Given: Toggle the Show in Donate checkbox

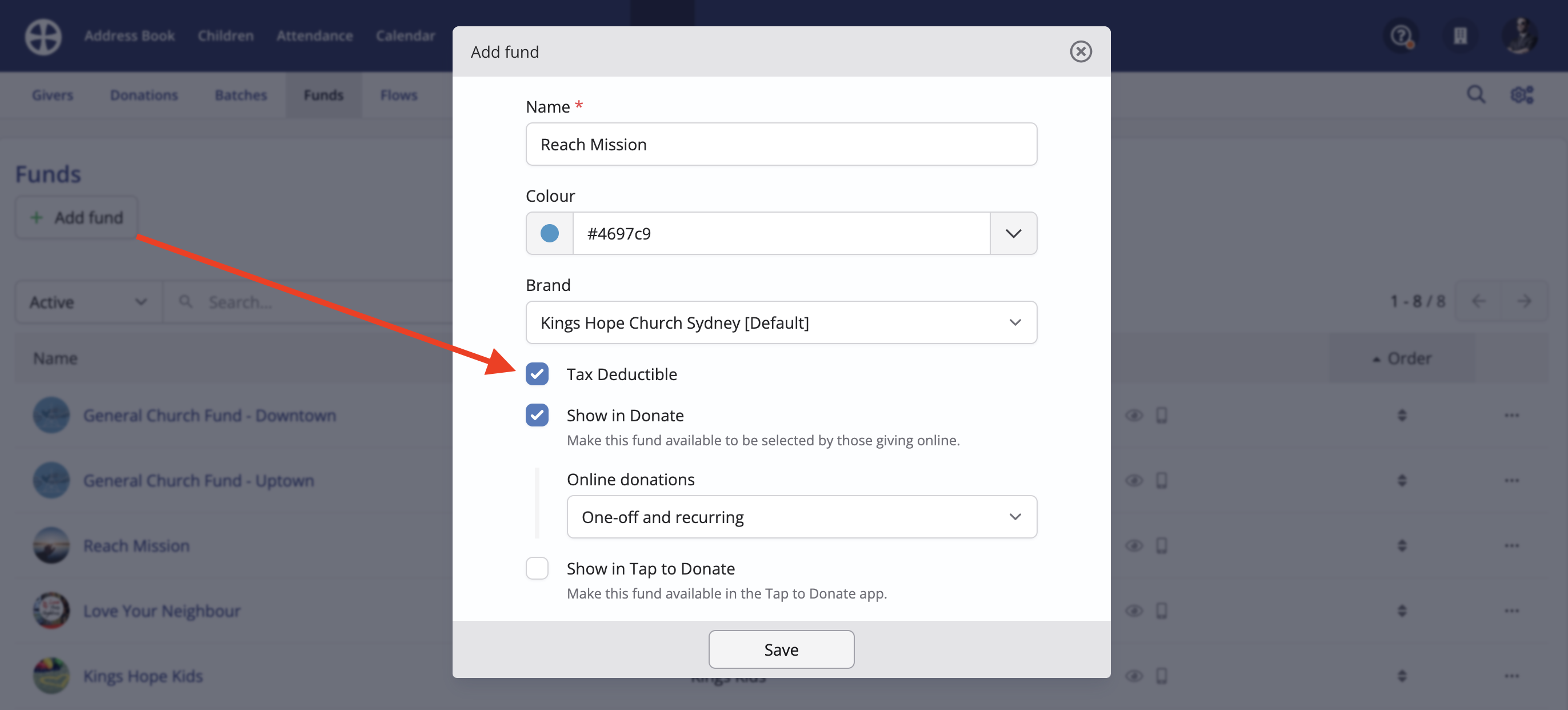Looking at the screenshot, I should (x=537, y=415).
